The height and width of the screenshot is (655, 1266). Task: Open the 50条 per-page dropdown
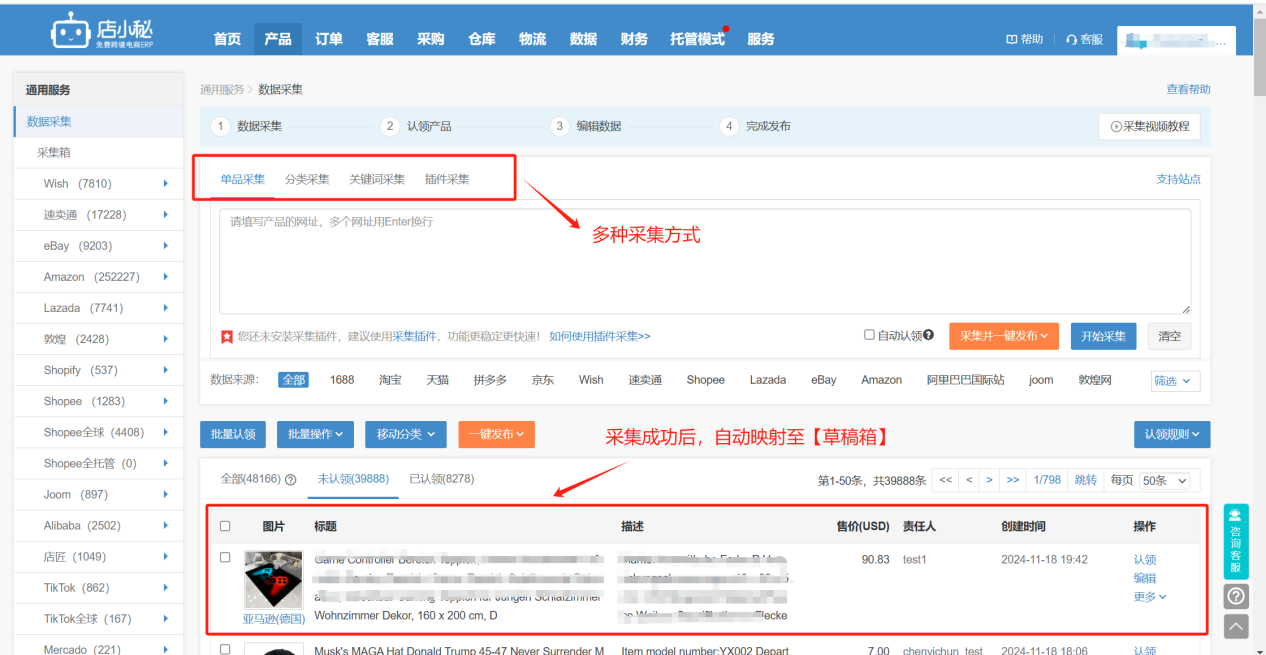tap(1163, 480)
